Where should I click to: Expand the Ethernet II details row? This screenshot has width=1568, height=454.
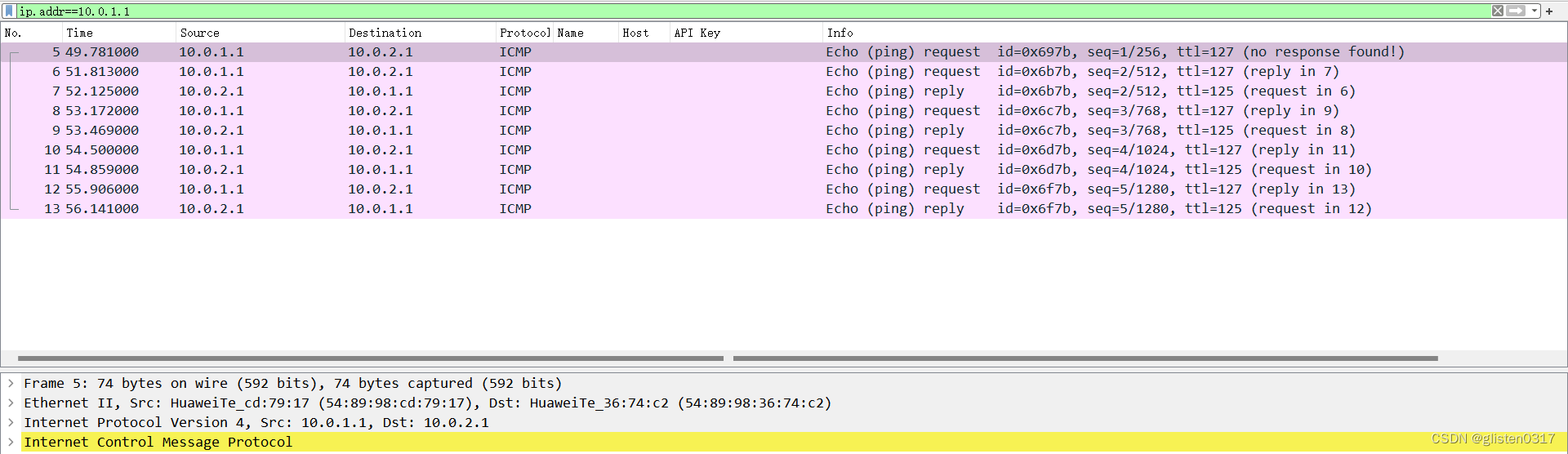click(x=11, y=403)
